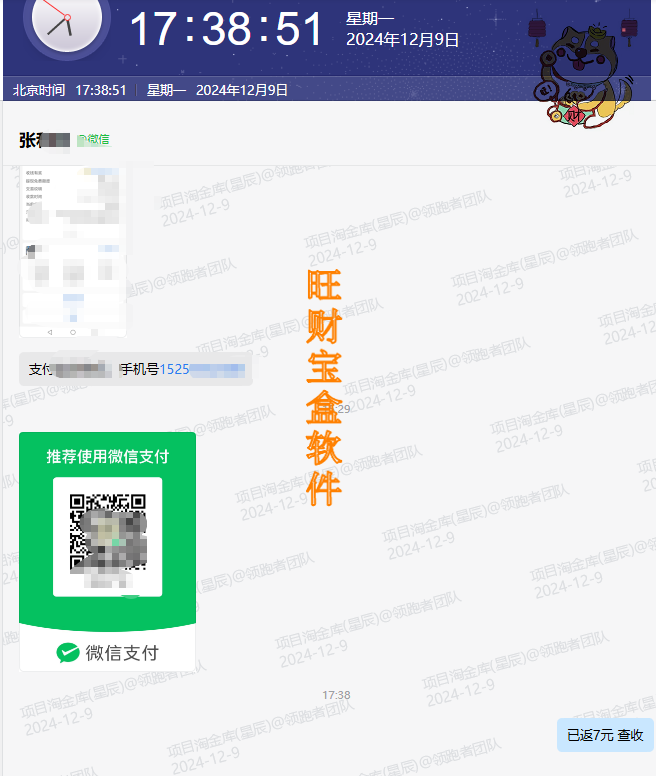
Task: Click the green 微信 tag beside contact name
Action: pos(94,140)
